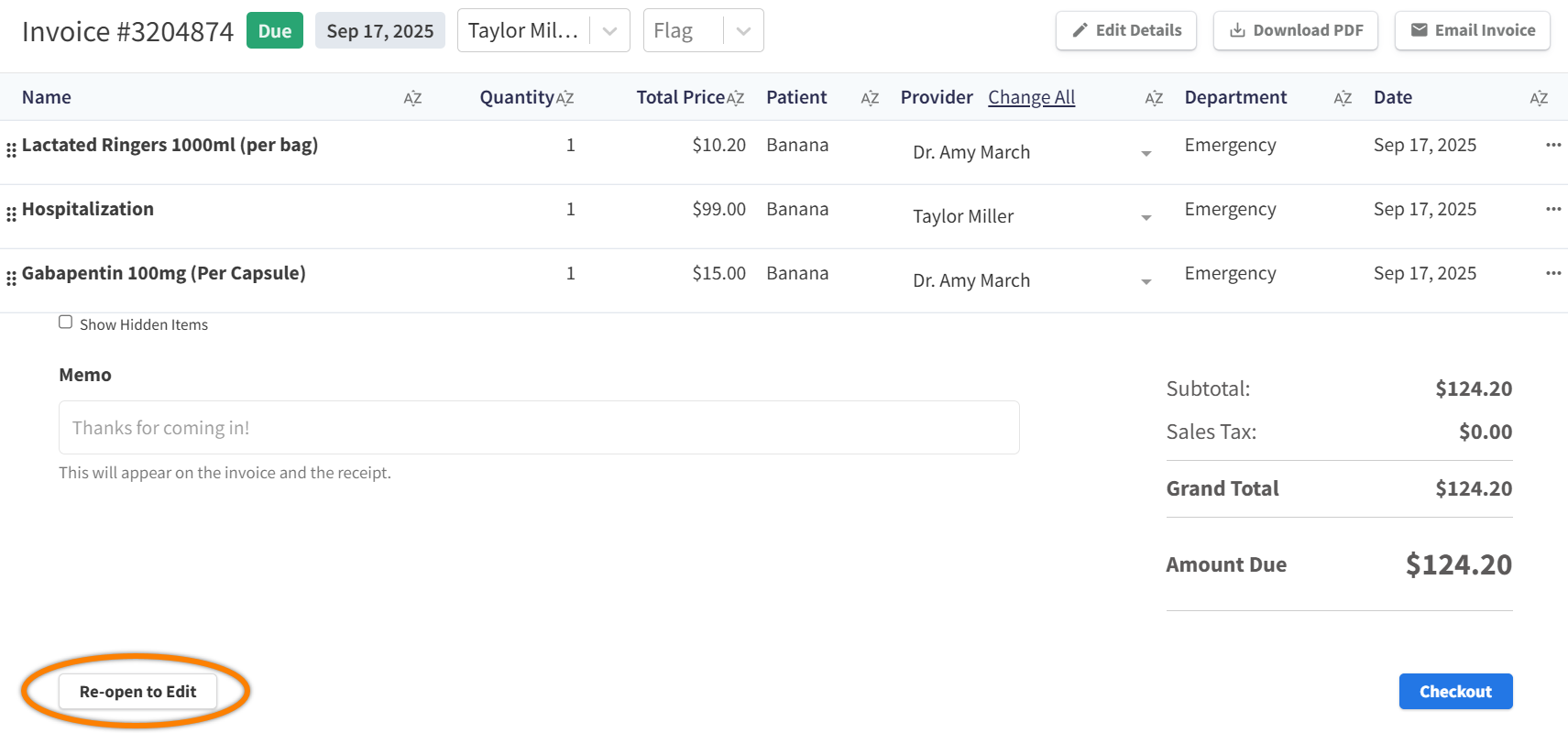Click Re-open to Edit button
The width and height of the screenshot is (1568, 733).
137,692
